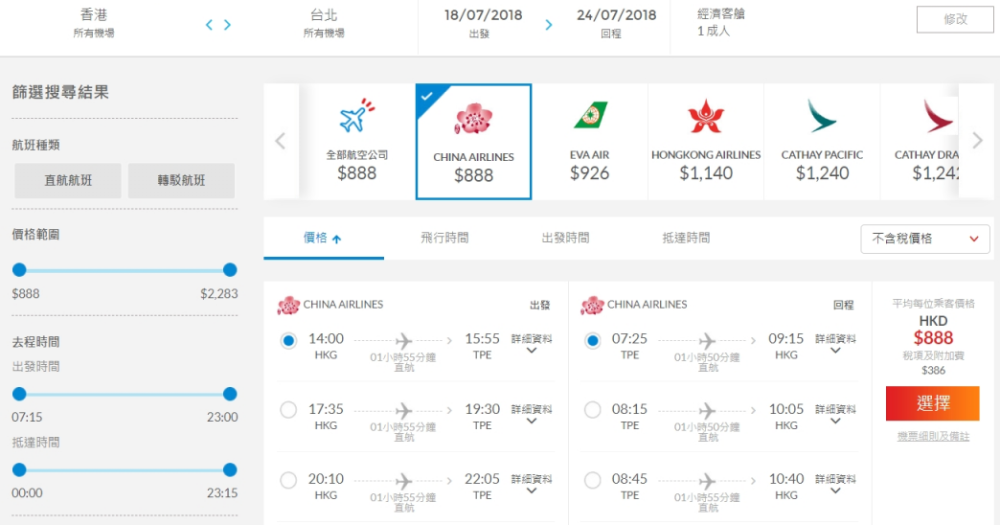Screen dimensions: 1000x525
Task: Open the 不含稅價格 price dropdown
Action: pos(925,239)
